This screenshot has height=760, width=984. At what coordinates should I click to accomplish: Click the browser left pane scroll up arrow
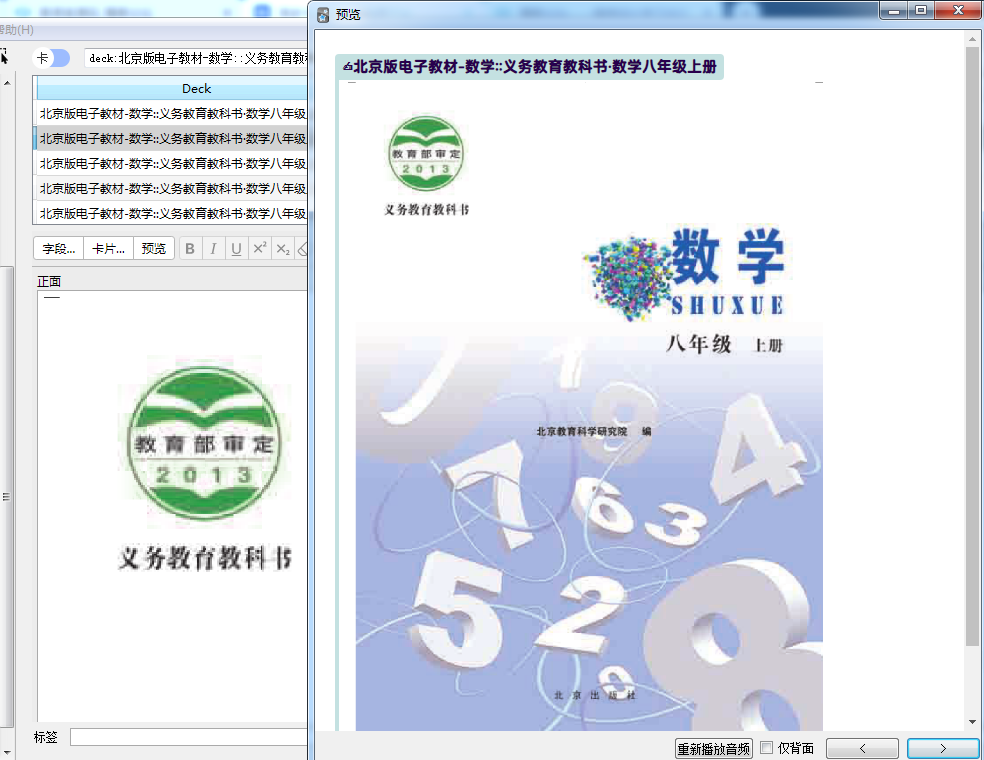(7, 83)
